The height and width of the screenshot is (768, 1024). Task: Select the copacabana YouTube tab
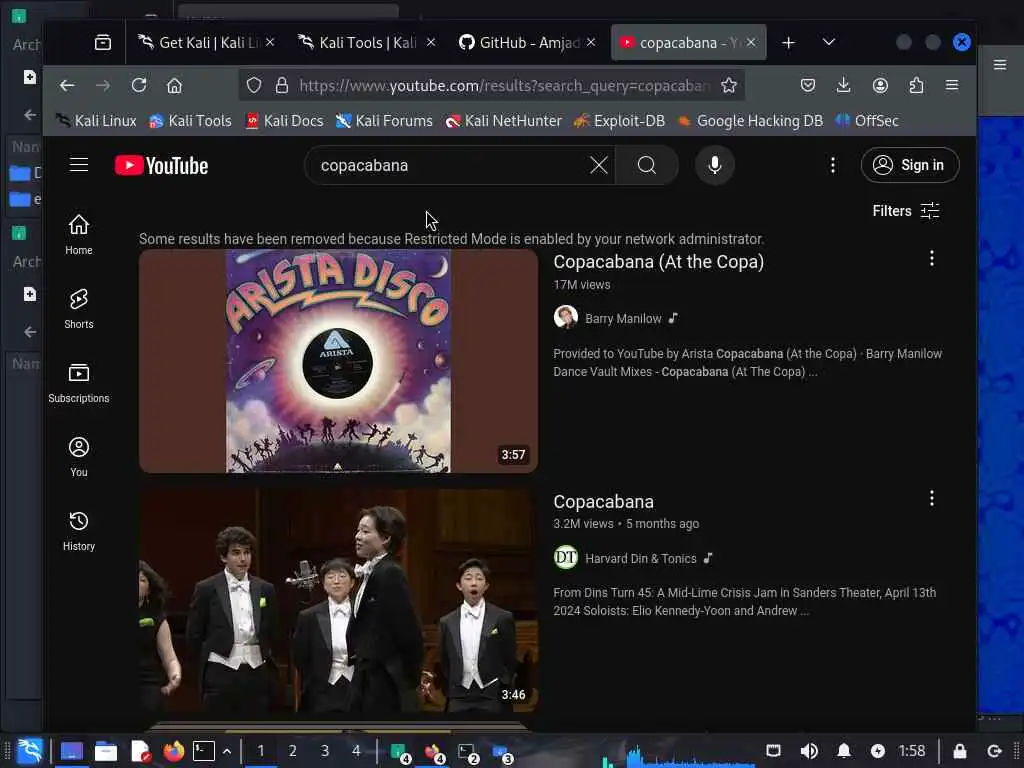coord(679,42)
